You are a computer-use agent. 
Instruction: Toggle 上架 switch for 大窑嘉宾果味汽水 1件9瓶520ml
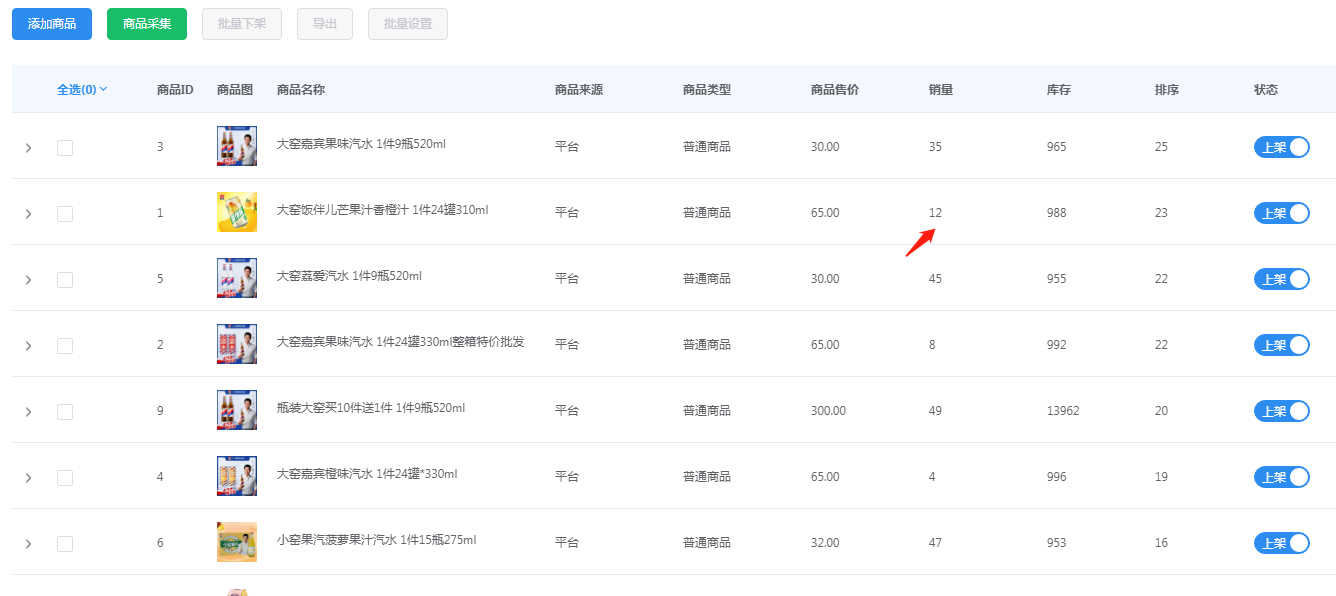pyautogui.click(x=1281, y=147)
